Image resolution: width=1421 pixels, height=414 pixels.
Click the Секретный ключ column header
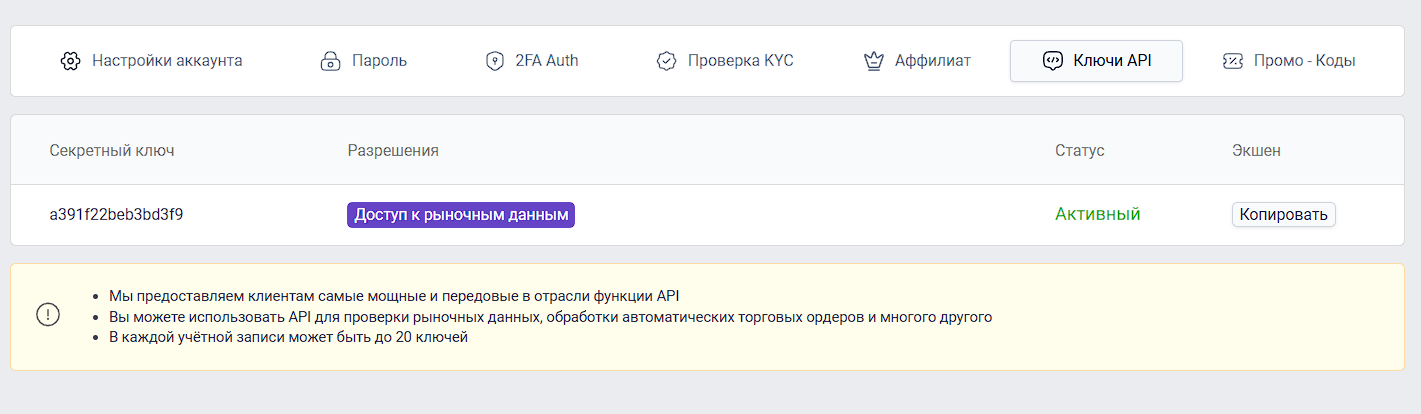coord(112,150)
